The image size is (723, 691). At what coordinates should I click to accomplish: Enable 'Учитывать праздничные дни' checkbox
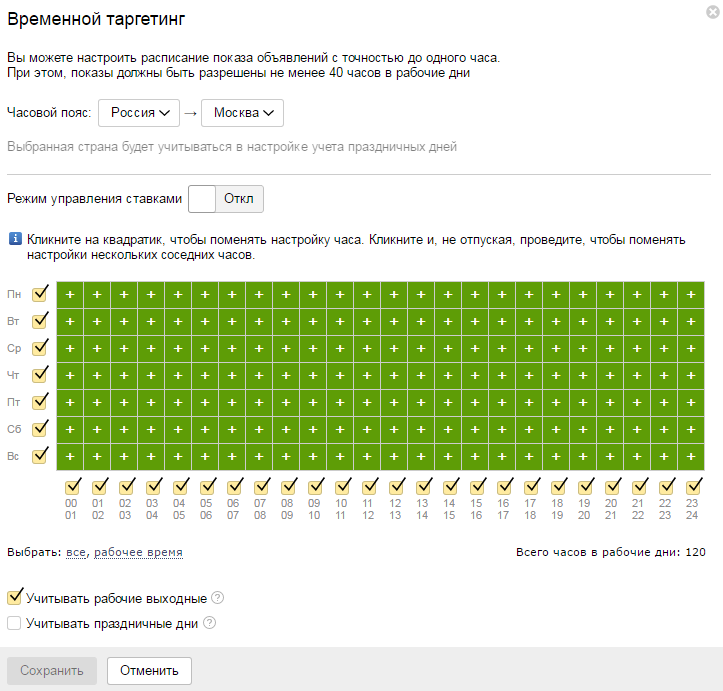pyautogui.click(x=15, y=623)
